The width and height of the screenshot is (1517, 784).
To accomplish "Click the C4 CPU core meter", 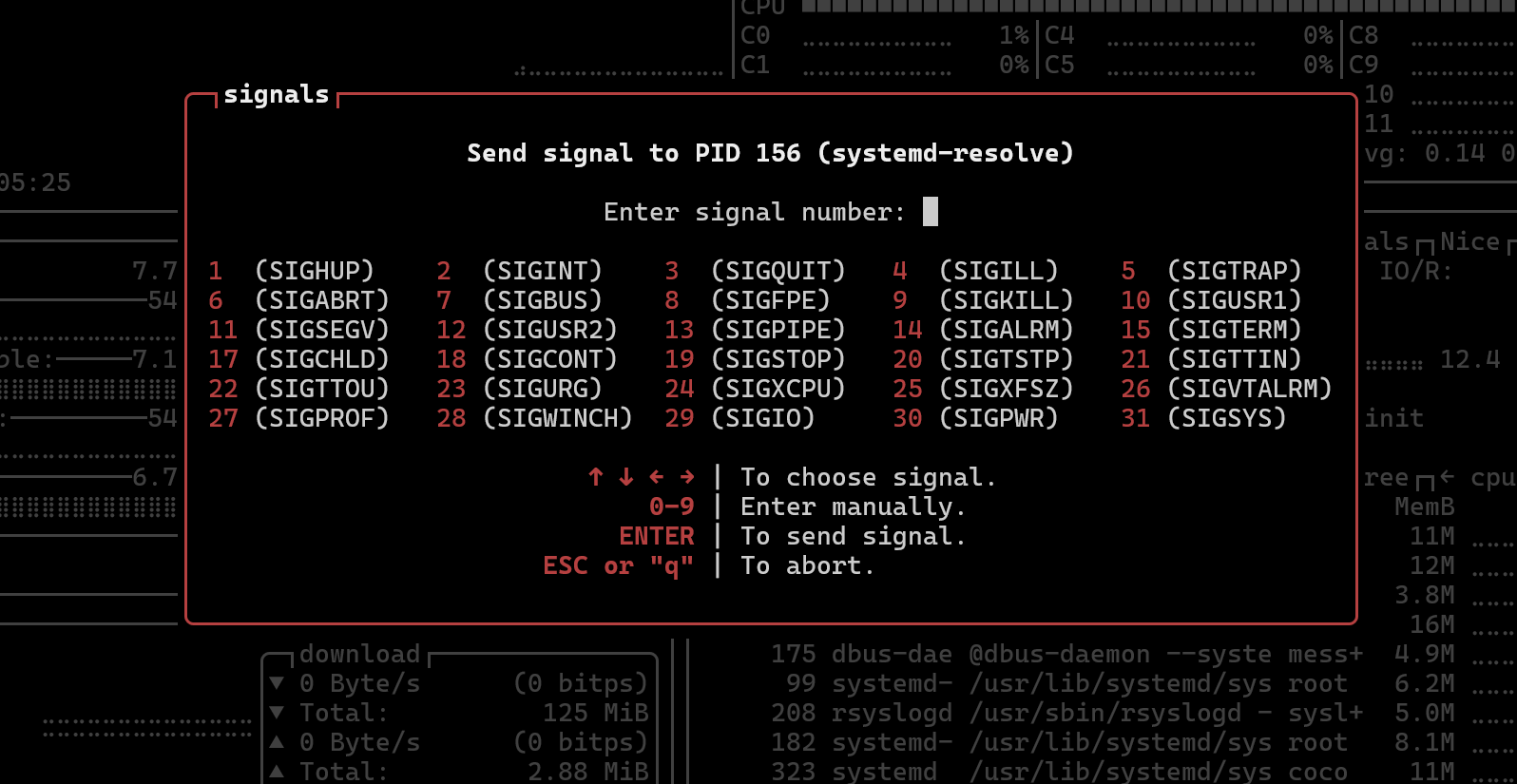I will pyautogui.click(x=1188, y=36).
